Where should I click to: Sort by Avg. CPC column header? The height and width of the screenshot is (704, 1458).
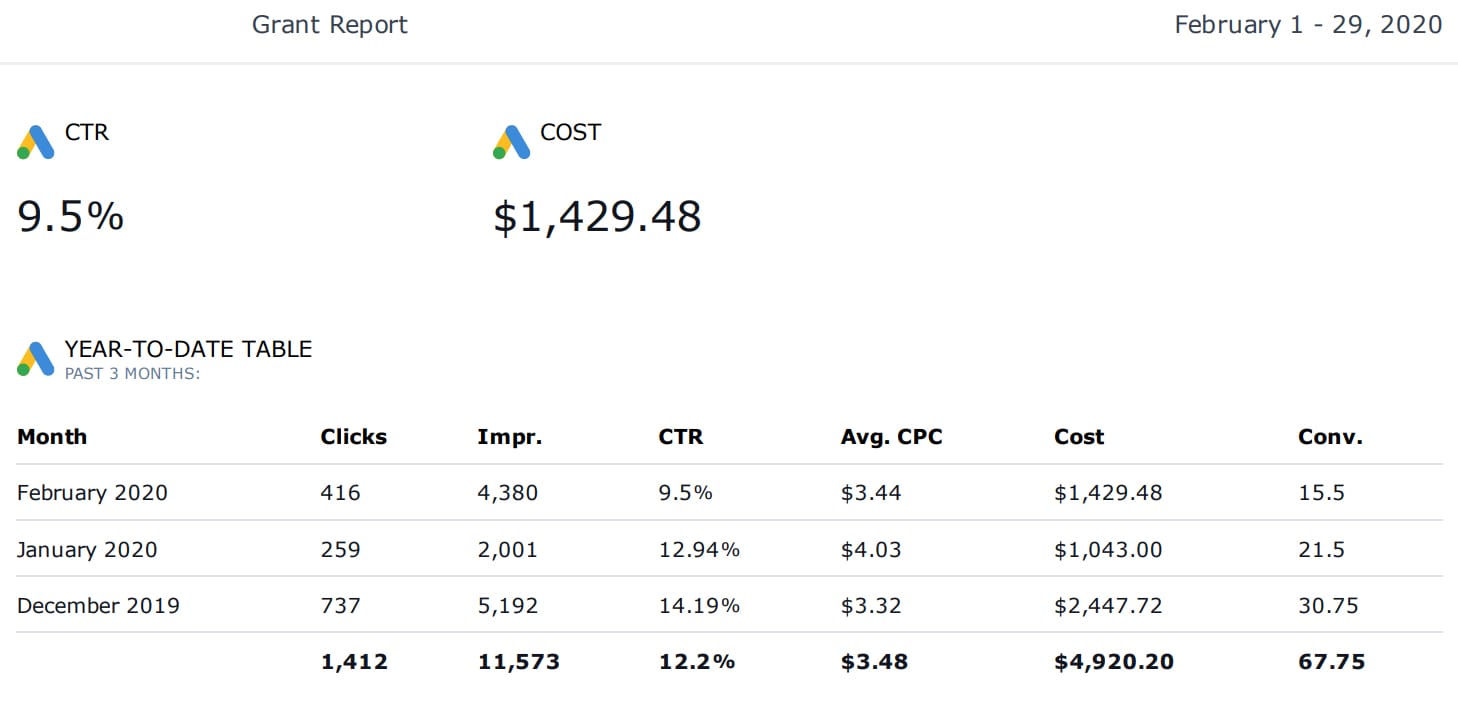tap(891, 437)
